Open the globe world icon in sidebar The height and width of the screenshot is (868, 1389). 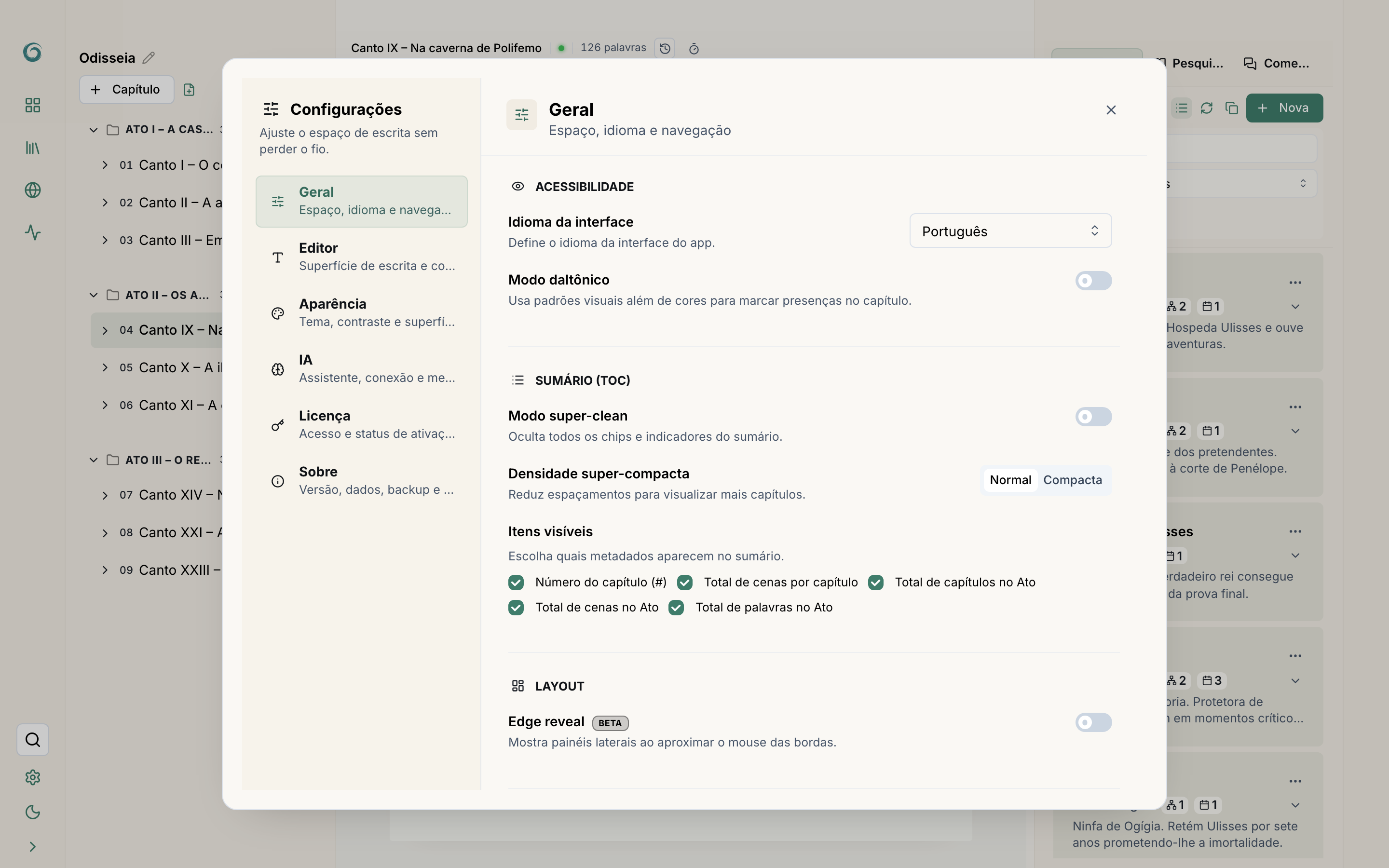(33, 190)
